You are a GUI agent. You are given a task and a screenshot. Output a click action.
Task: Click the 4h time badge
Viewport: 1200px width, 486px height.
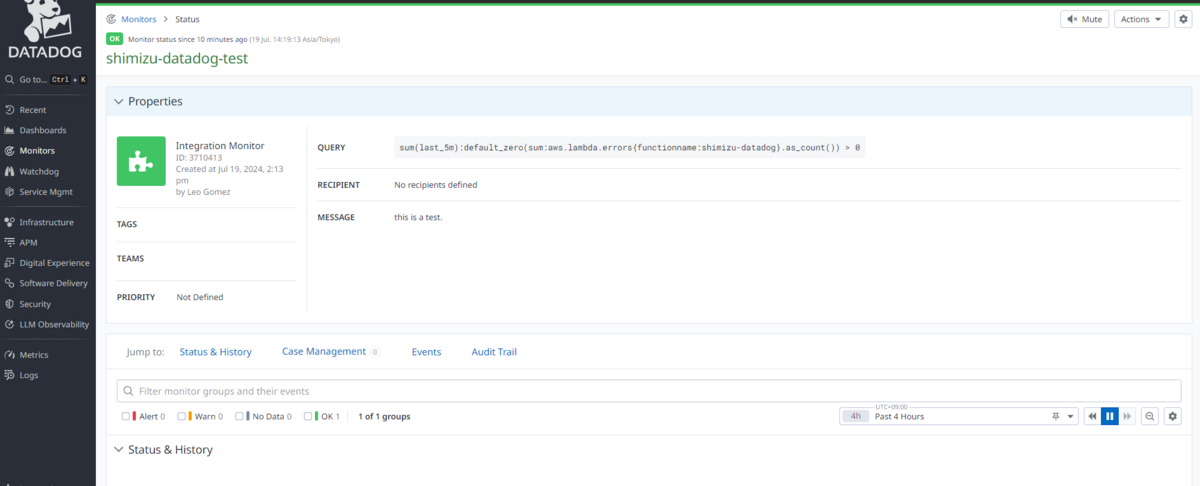(856, 416)
